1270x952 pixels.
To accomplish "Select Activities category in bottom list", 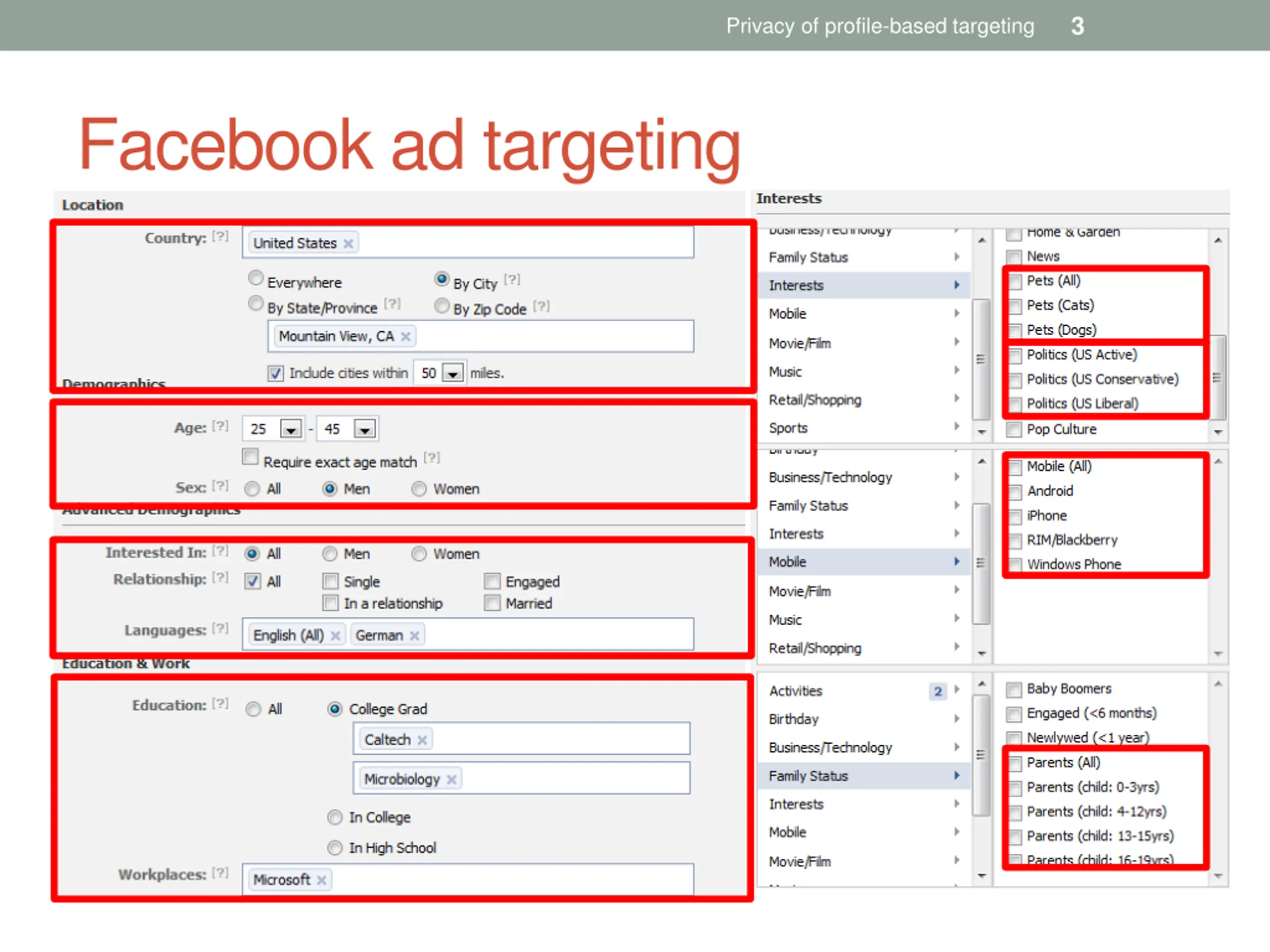I will pyautogui.click(x=796, y=691).
